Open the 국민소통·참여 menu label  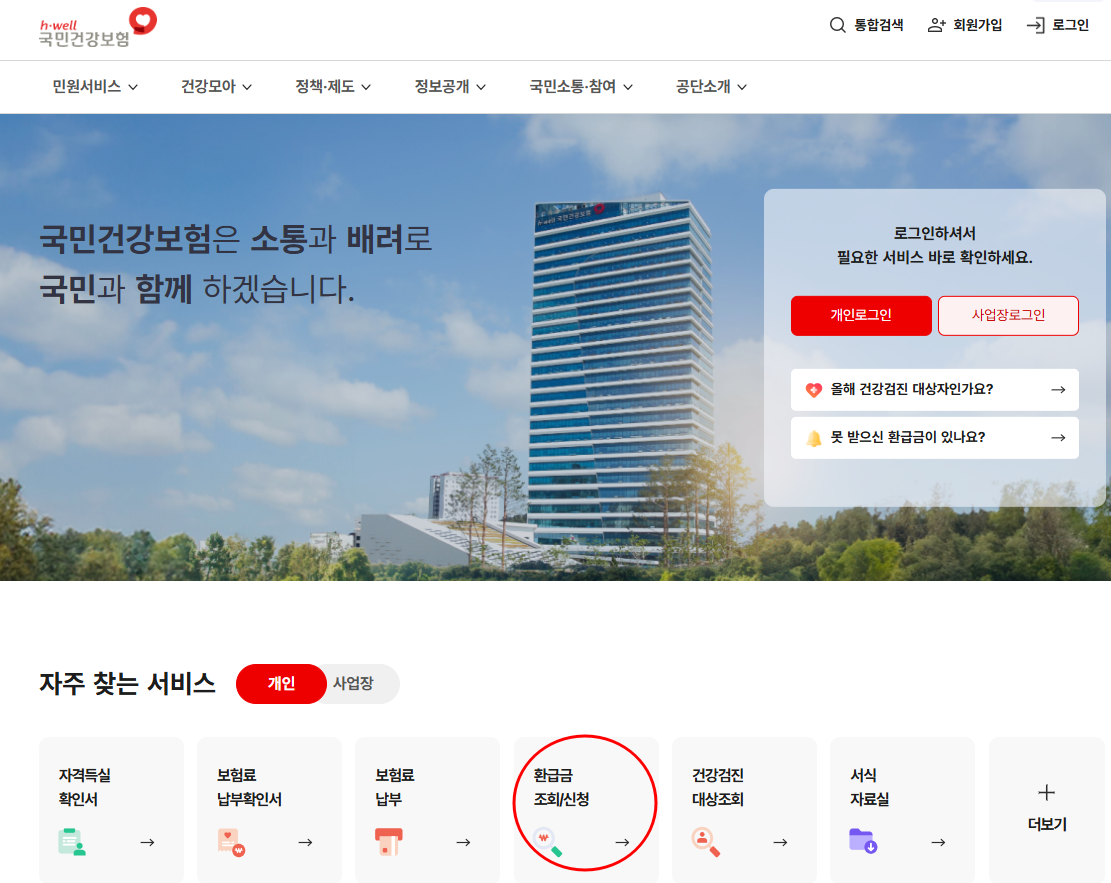[x=573, y=86]
